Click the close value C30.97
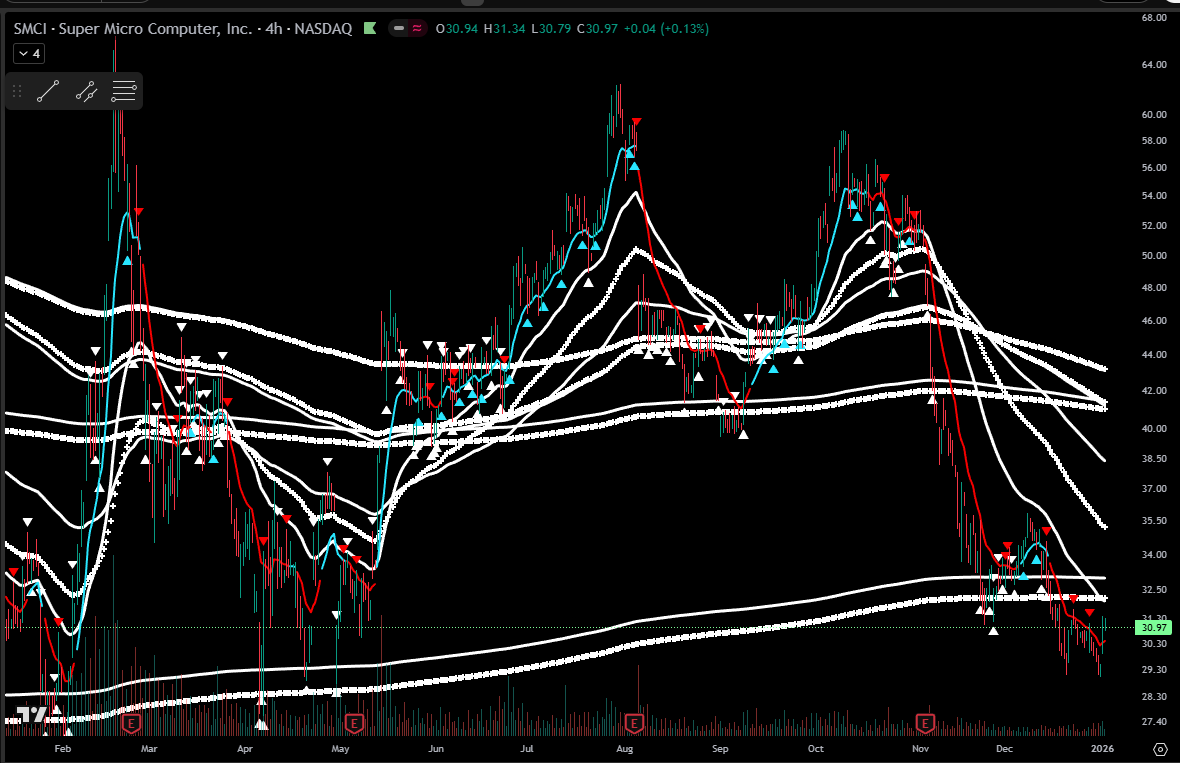1180x763 pixels. (598, 29)
